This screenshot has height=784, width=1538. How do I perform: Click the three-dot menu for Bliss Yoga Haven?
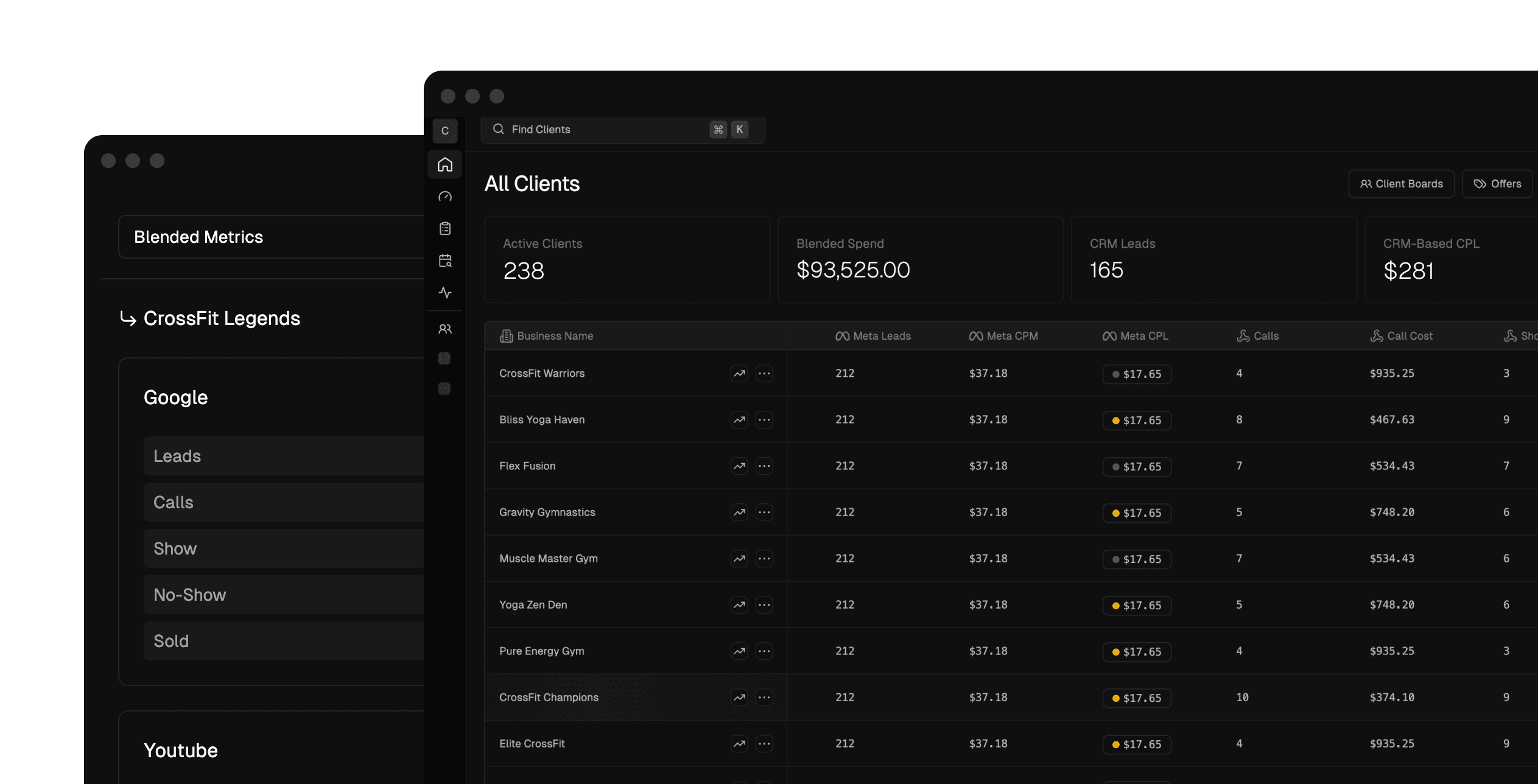coord(764,419)
